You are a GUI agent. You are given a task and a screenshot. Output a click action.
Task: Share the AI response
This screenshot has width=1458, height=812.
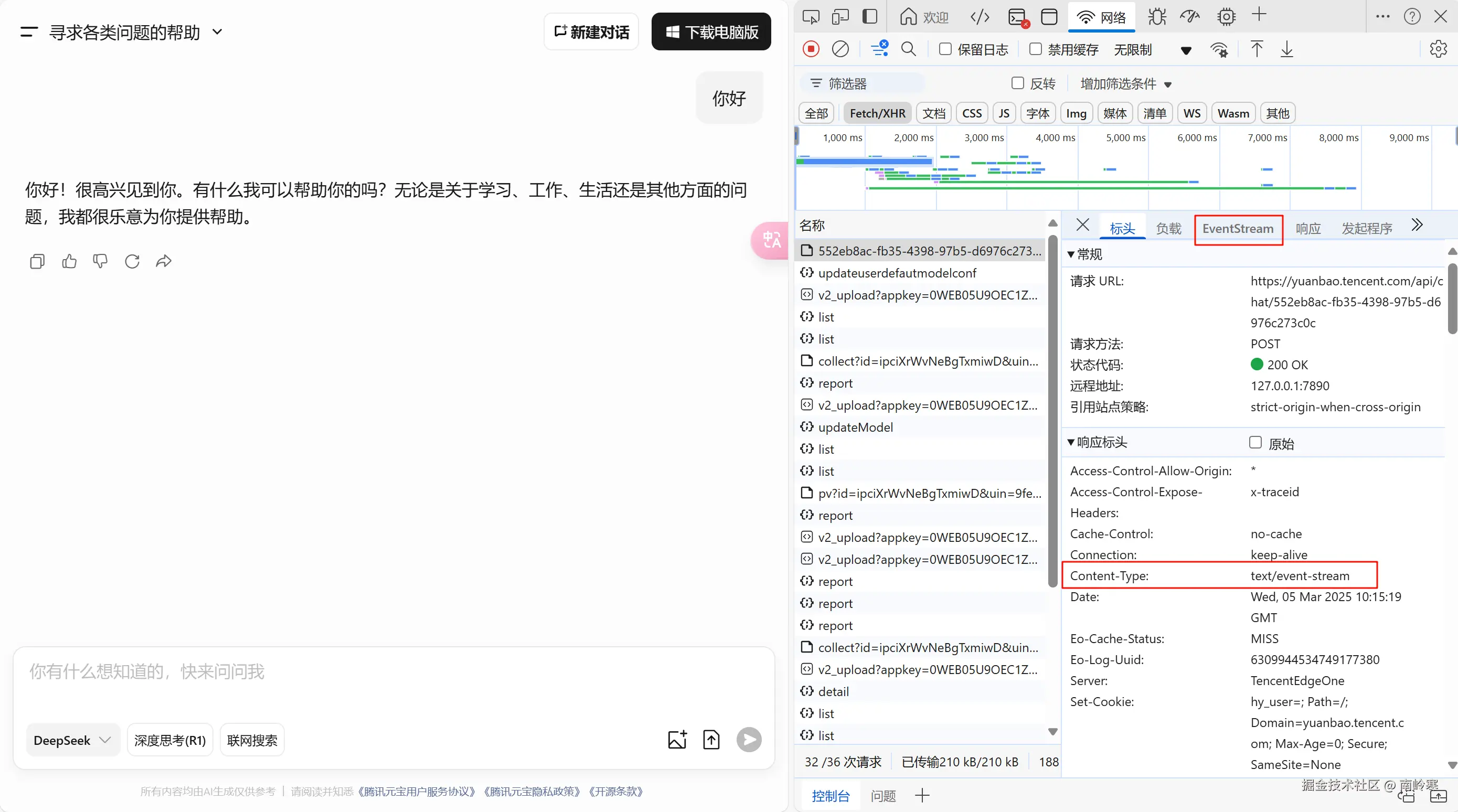pyautogui.click(x=164, y=261)
